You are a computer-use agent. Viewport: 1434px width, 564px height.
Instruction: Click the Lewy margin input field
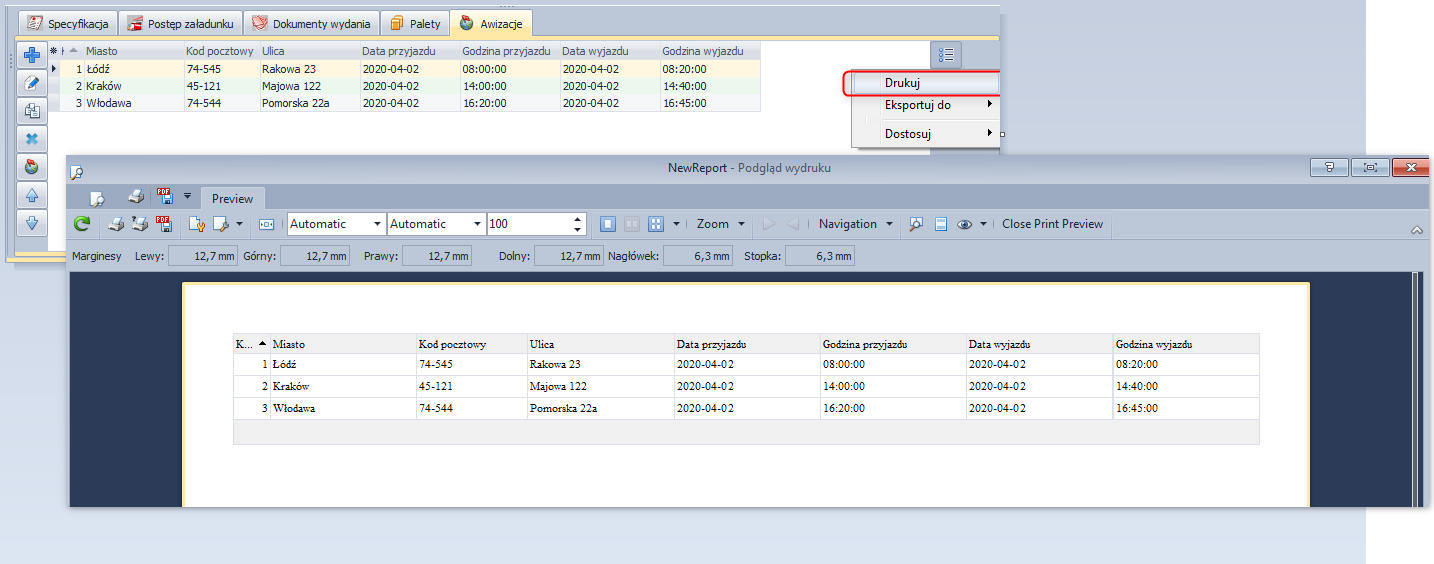[203, 257]
